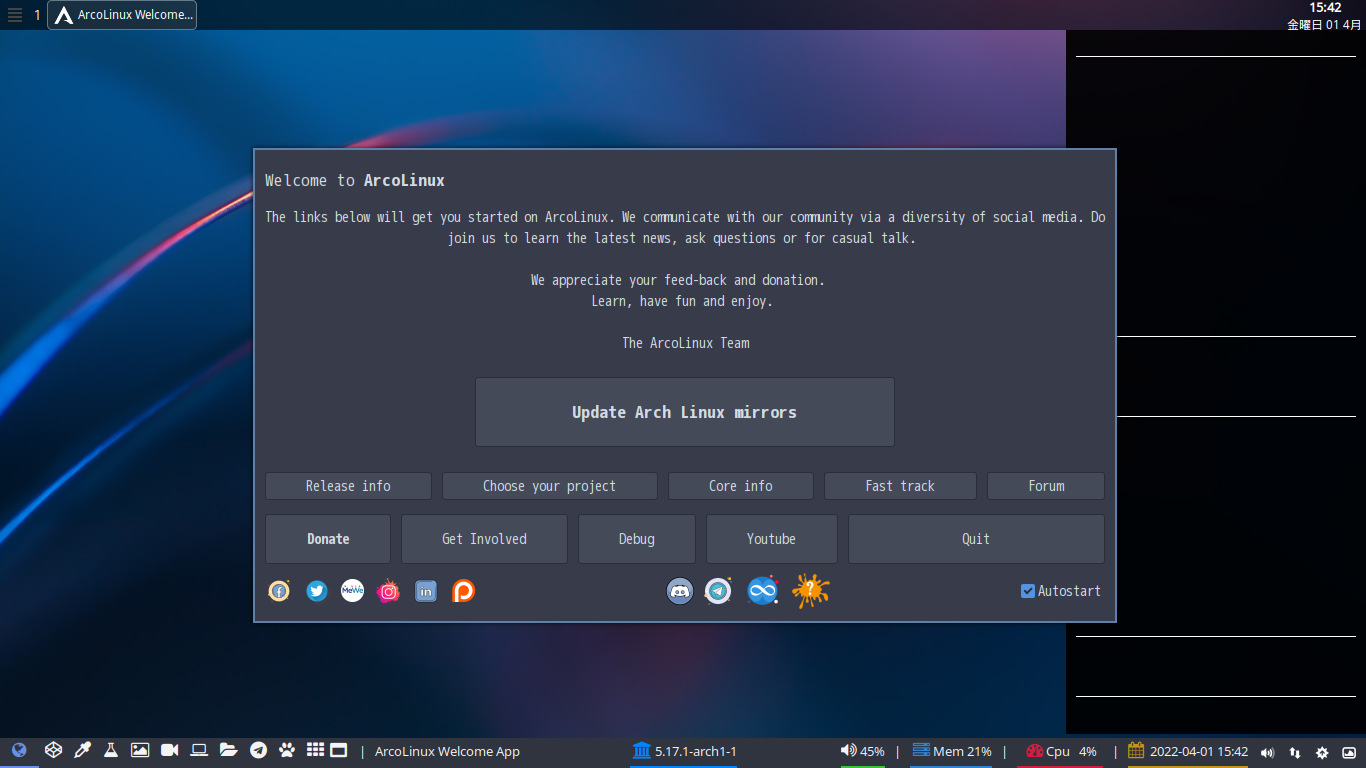This screenshot has width=1366, height=768.
Task: Open the LinkedIn icon
Action: pyautogui.click(x=426, y=591)
